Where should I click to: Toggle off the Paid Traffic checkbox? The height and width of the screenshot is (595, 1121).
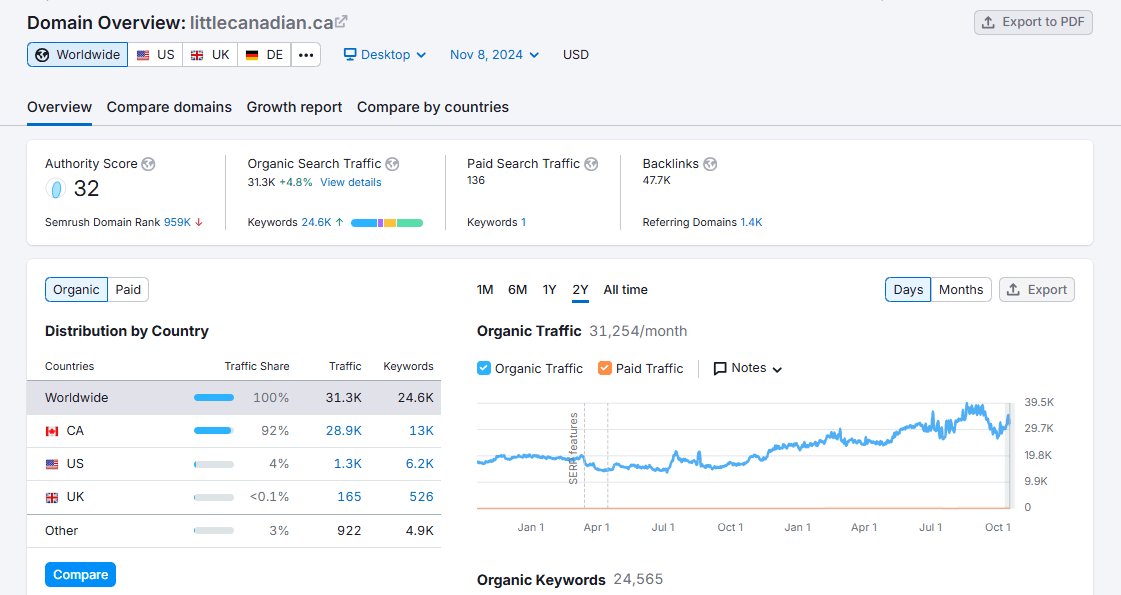point(604,368)
